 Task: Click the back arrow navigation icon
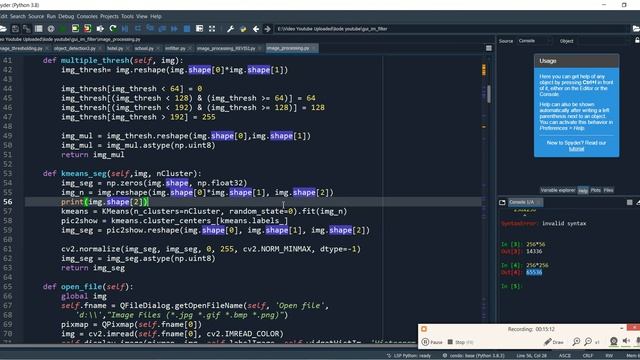tap(256, 29)
